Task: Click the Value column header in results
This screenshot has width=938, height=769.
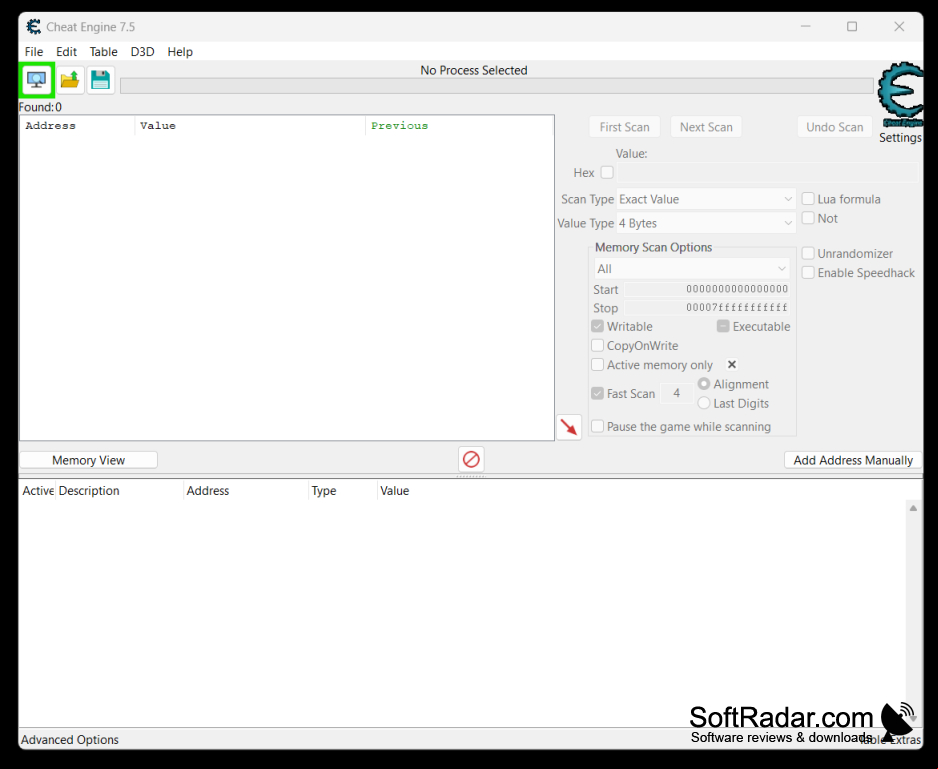Action: [x=250, y=126]
